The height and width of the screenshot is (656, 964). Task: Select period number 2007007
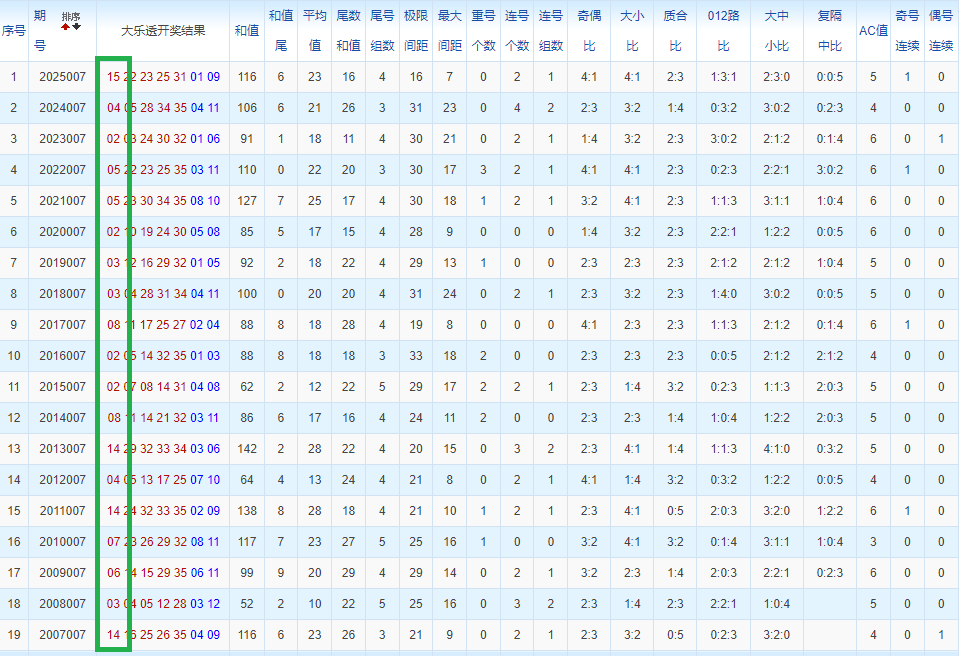[62, 635]
